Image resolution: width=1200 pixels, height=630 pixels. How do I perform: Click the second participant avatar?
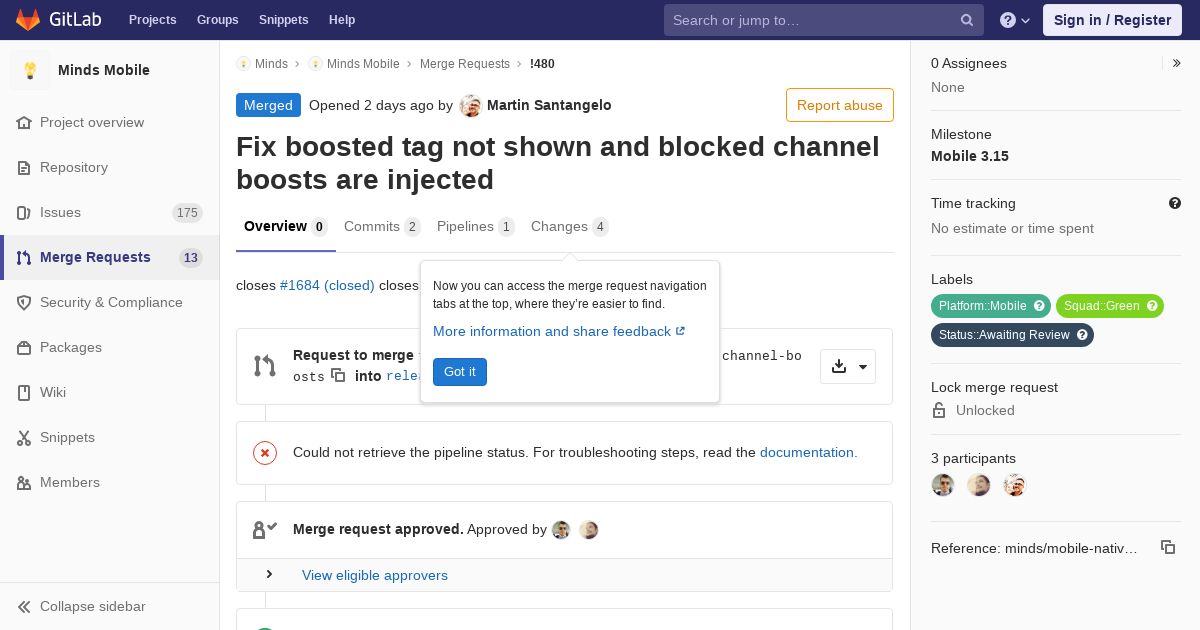[x=979, y=485]
